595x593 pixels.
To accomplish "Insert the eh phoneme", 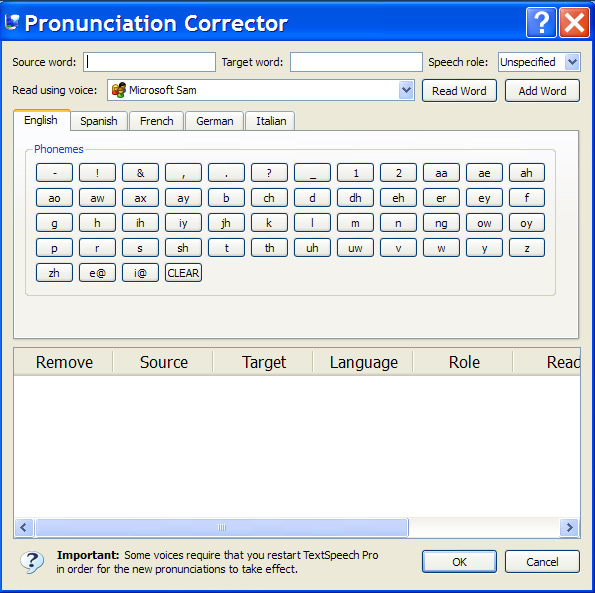I will pos(398,198).
